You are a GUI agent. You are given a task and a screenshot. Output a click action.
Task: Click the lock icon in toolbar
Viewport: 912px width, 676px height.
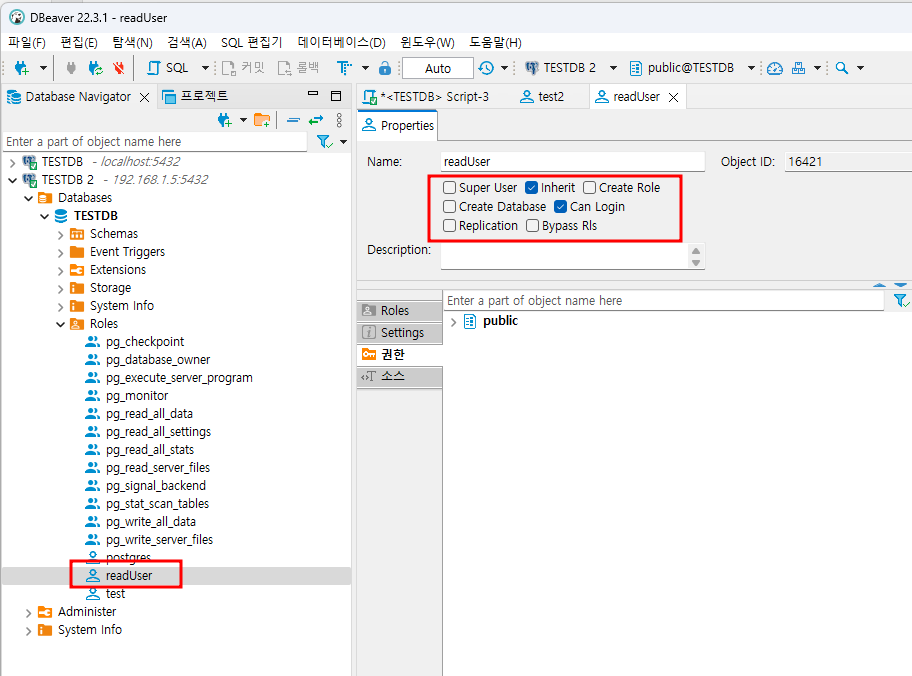click(384, 68)
